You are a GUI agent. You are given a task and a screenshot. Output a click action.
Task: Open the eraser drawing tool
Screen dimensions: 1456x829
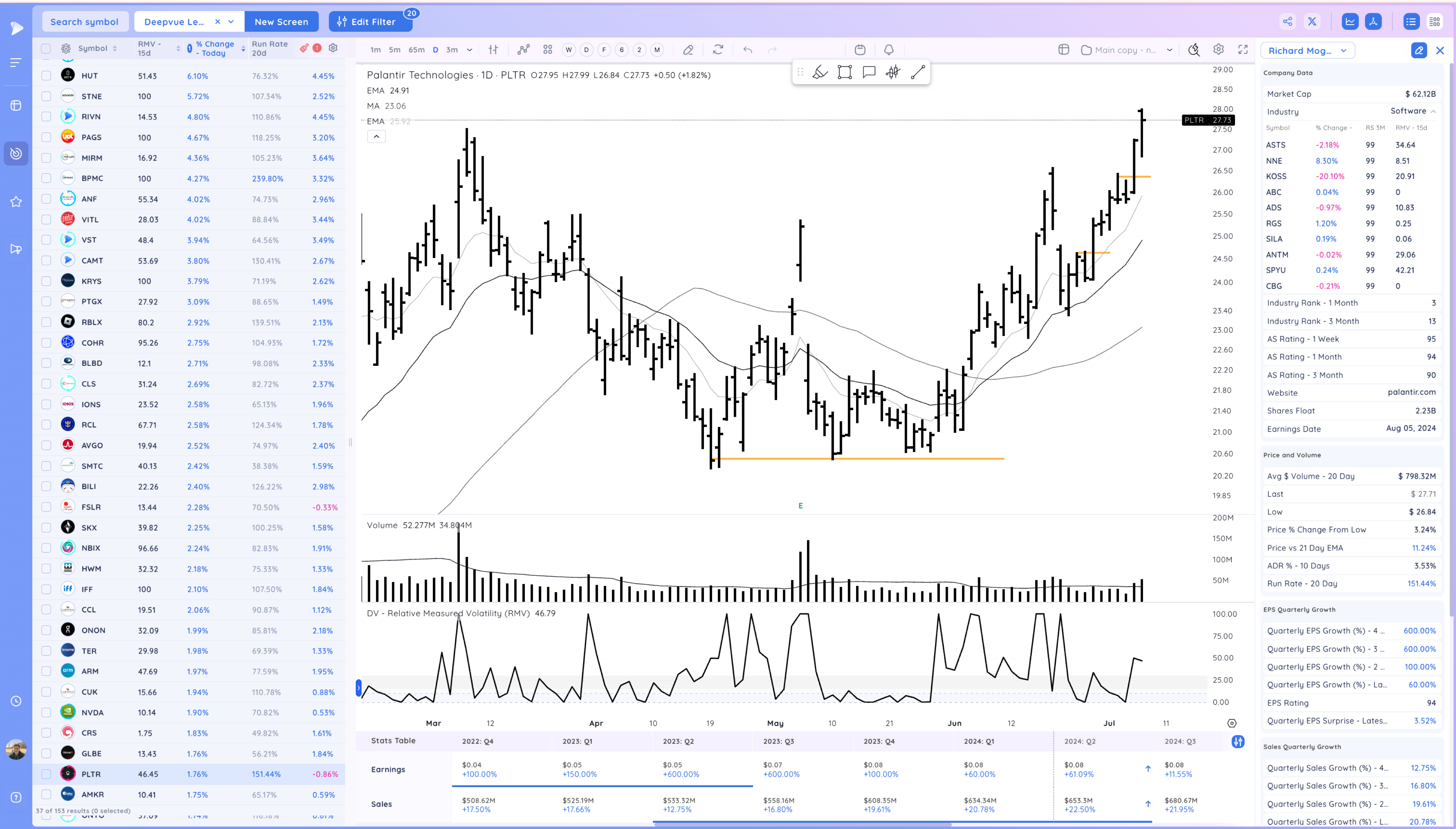(688, 50)
